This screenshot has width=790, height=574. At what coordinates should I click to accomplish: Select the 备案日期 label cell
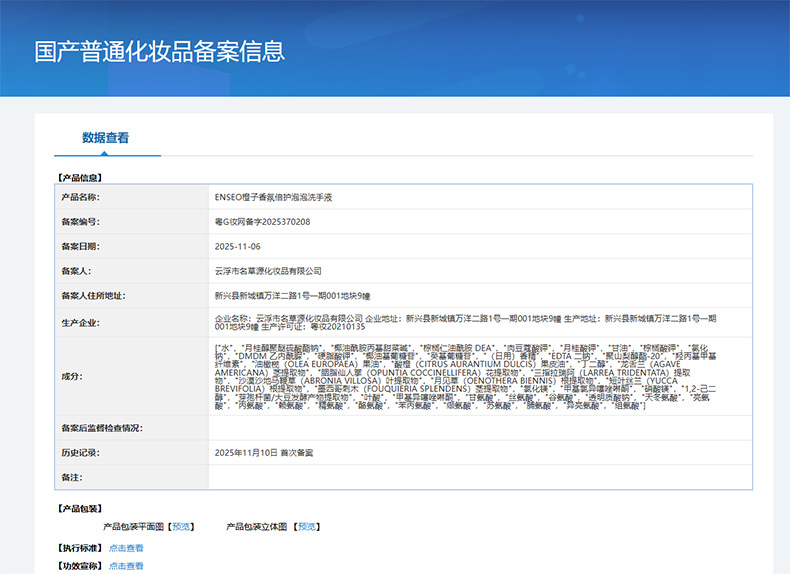[132, 246]
